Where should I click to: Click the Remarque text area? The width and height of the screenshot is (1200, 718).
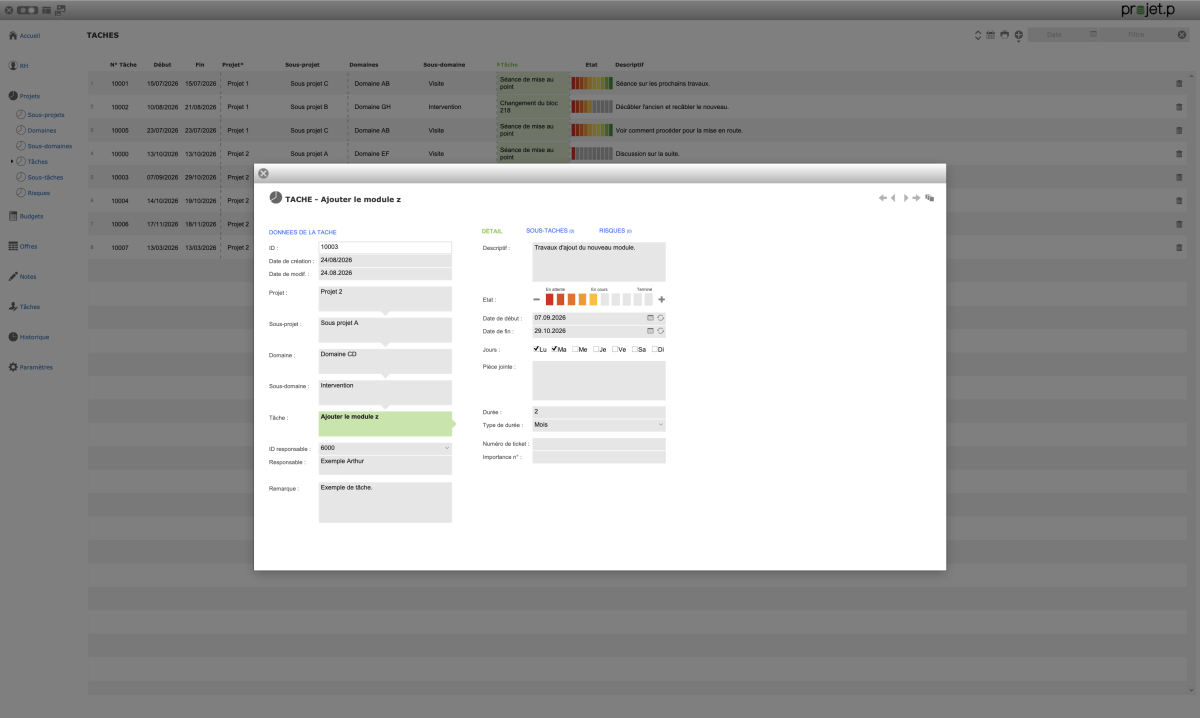point(385,502)
